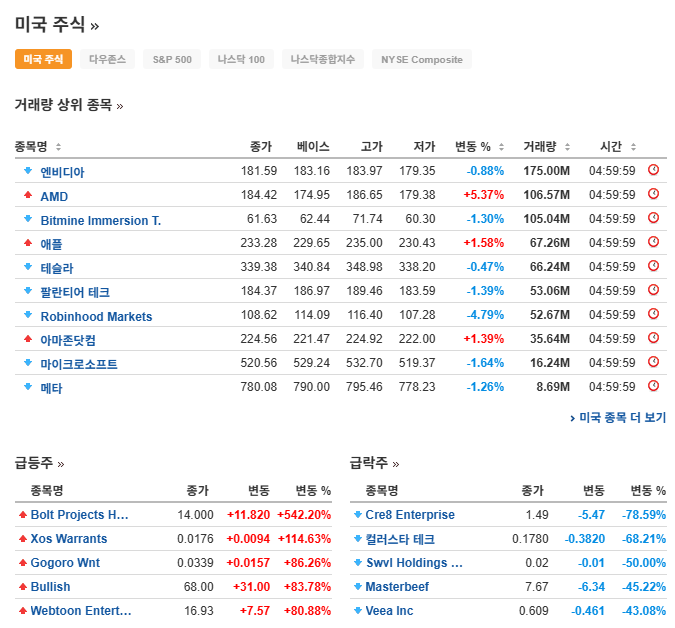Switch to the 다우존스 tab

[108, 59]
